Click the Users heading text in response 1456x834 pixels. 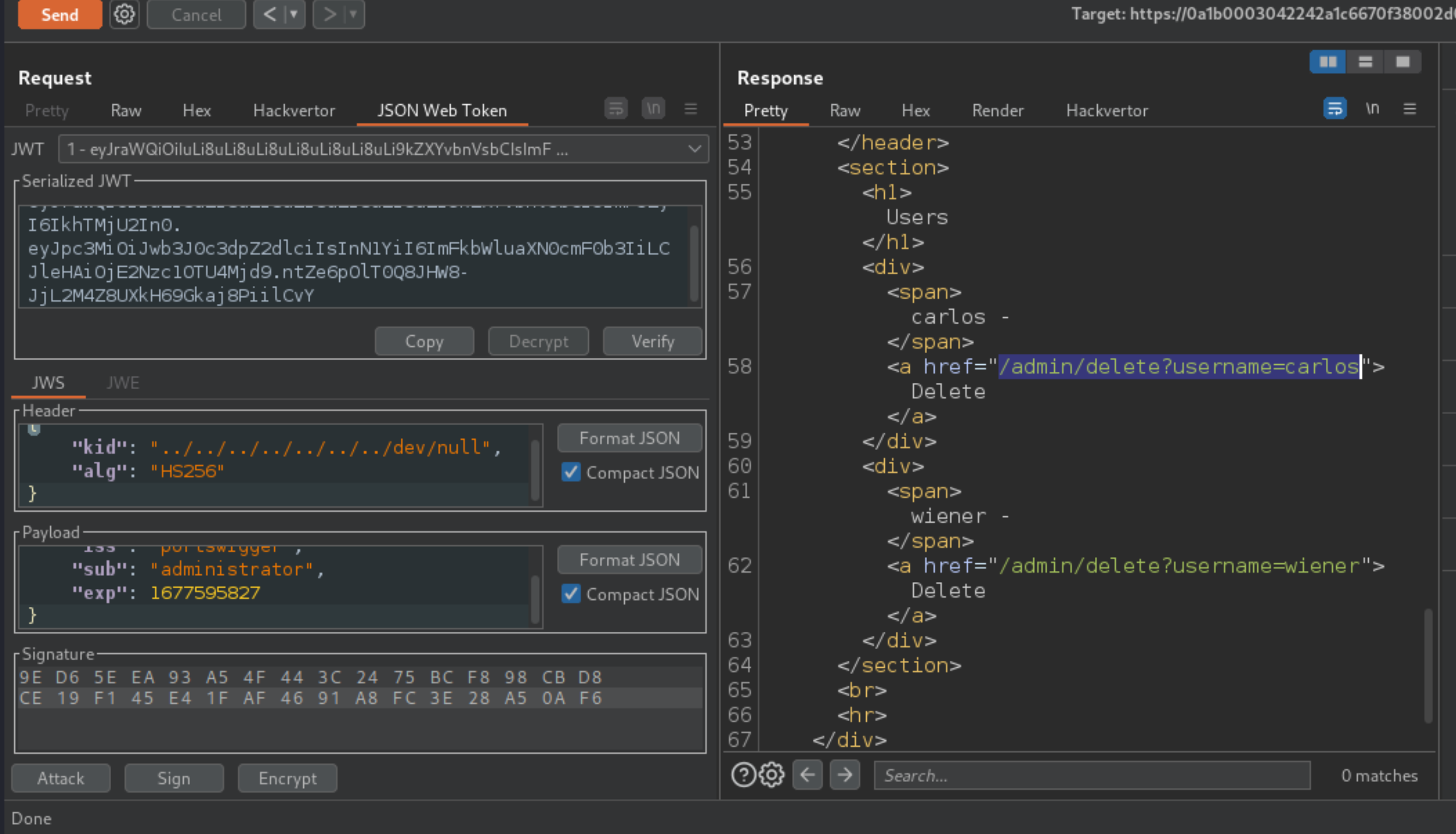[x=917, y=217]
